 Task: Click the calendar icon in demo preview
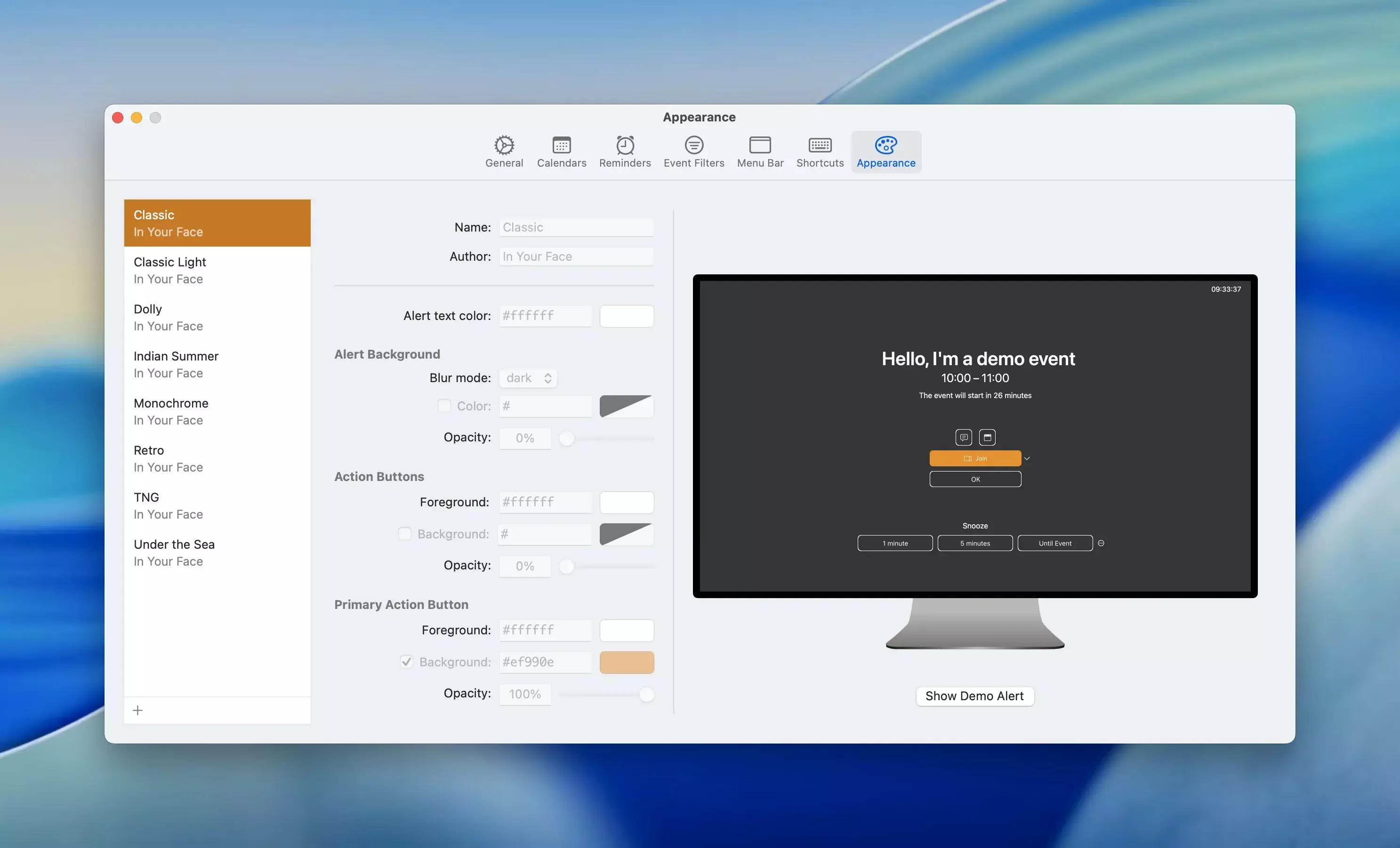pyautogui.click(x=987, y=437)
